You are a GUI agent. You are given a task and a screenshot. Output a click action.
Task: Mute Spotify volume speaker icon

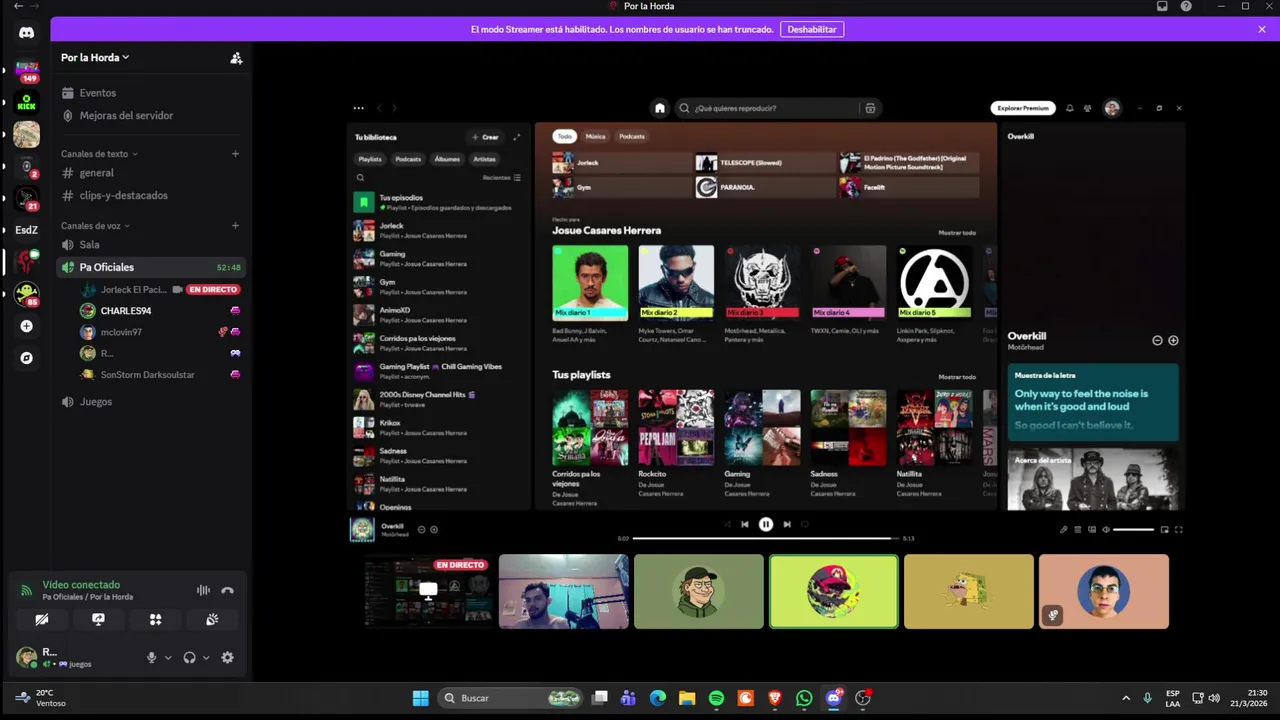tap(1105, 530)
